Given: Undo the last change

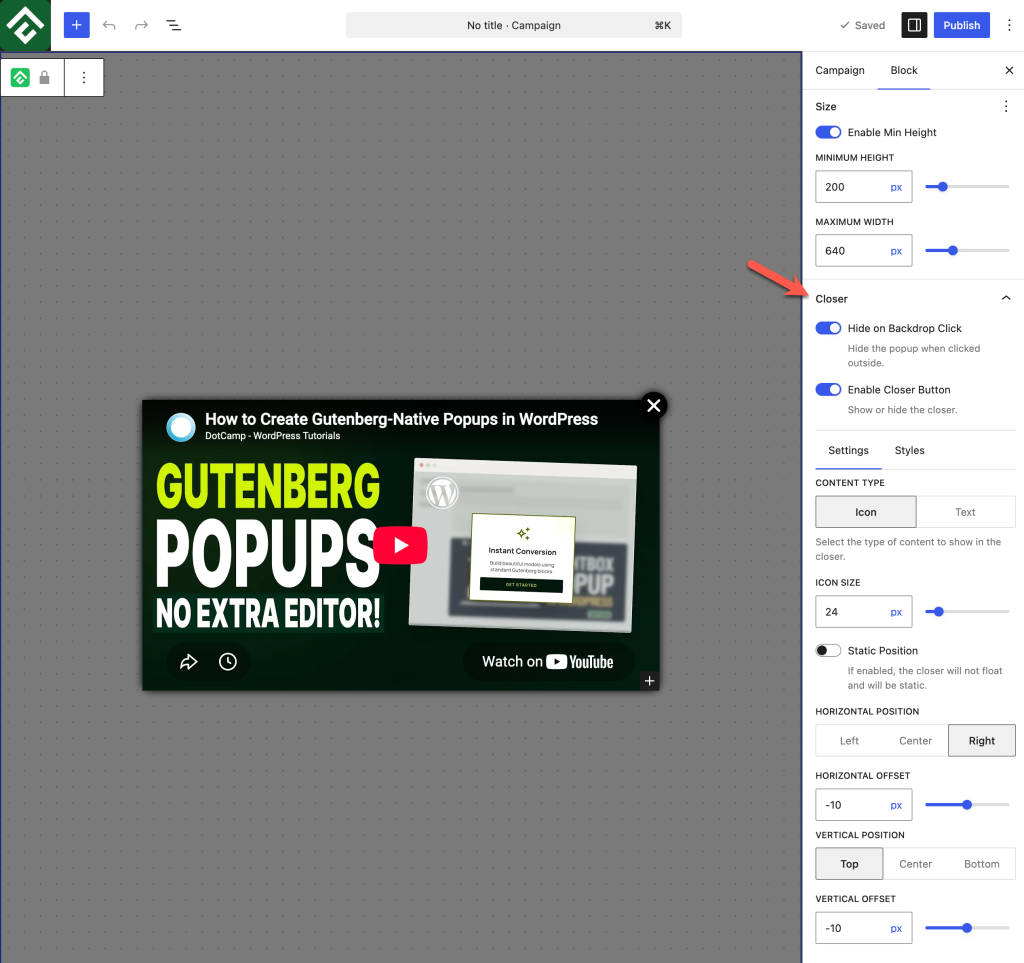Looking at the screenshot, I should pos(109,25).
